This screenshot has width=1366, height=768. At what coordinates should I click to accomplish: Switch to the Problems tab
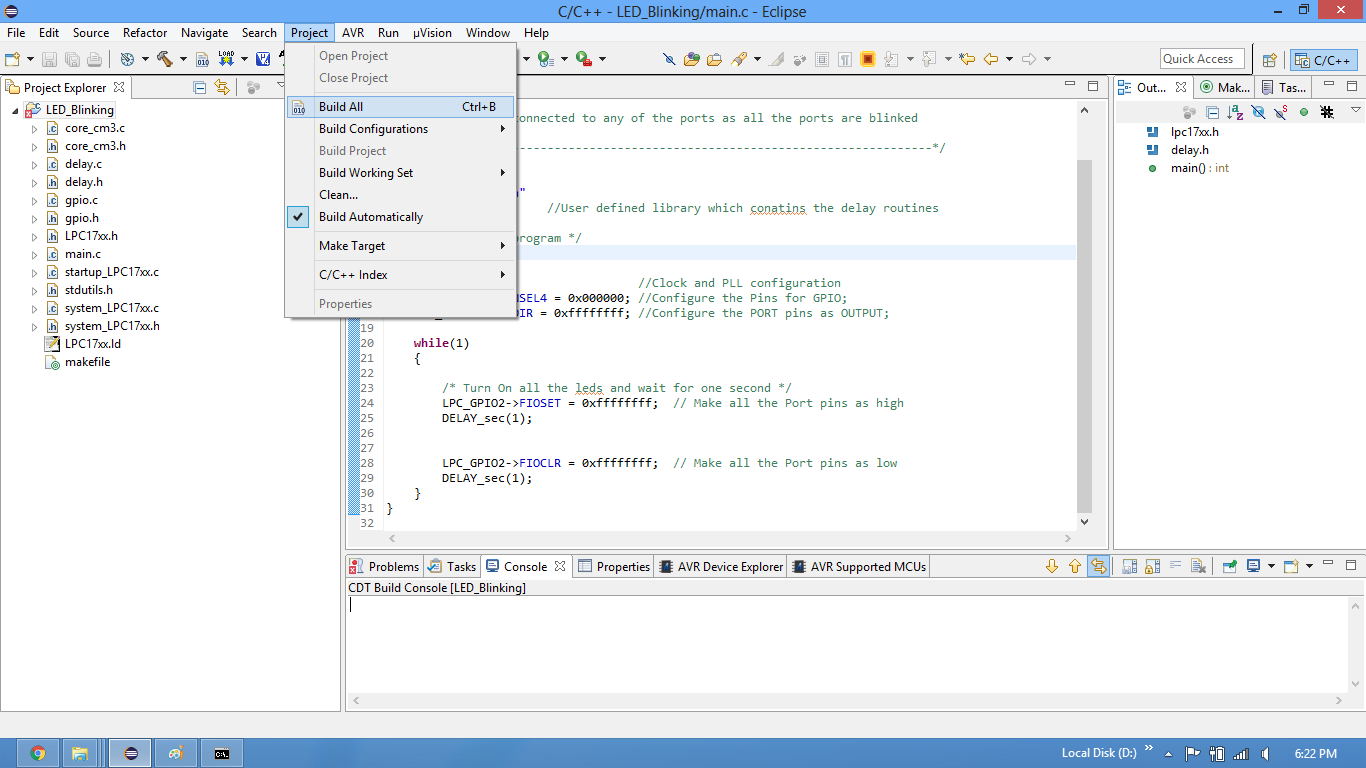point(384,566)
